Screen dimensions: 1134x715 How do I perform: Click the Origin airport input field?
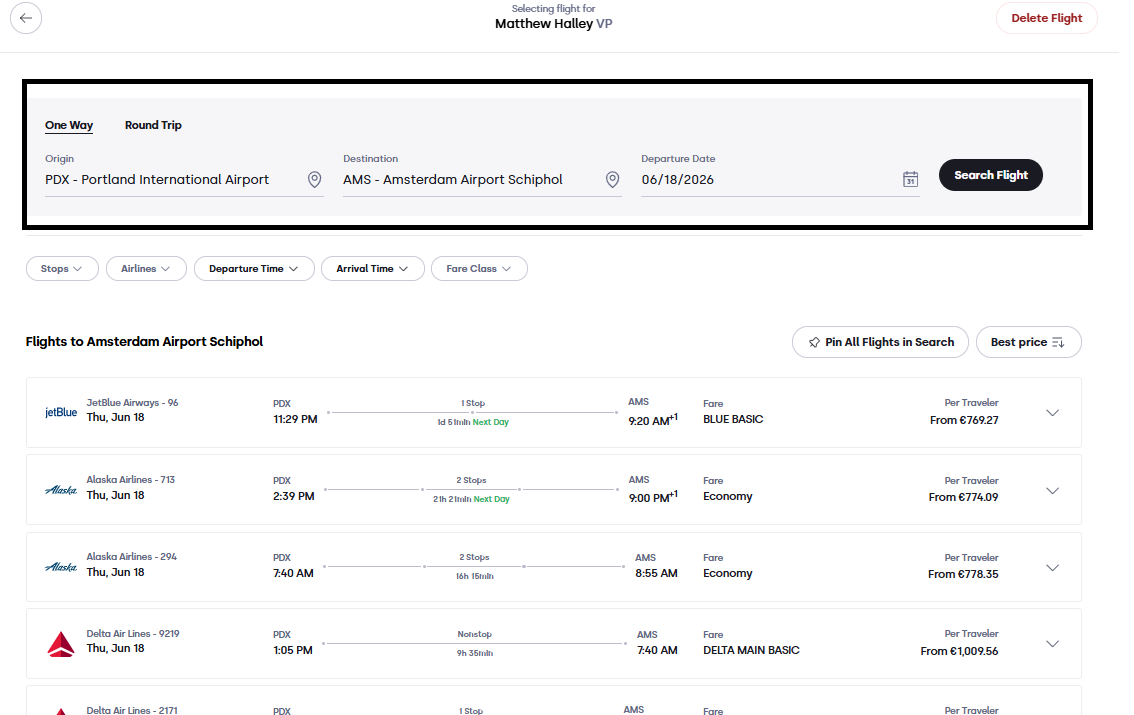click(184, 179)
